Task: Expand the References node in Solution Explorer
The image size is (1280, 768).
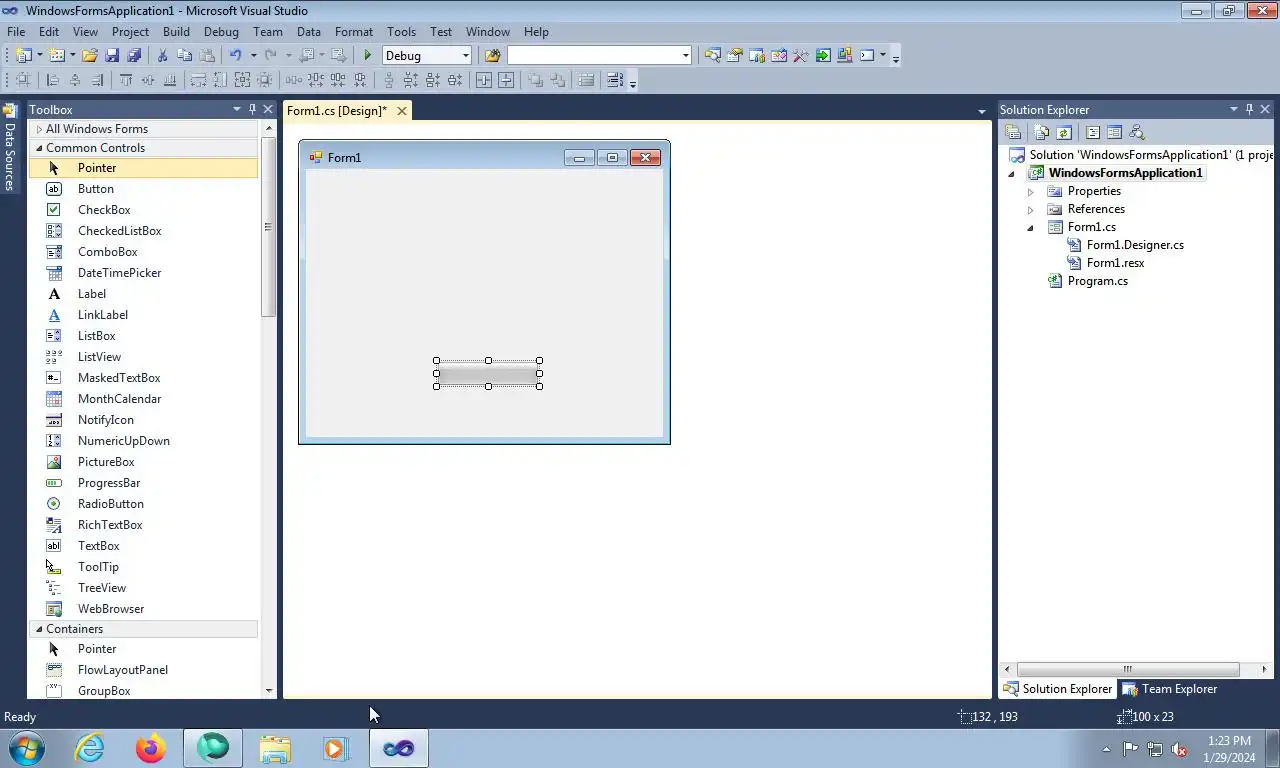Action: (1031, 210)
